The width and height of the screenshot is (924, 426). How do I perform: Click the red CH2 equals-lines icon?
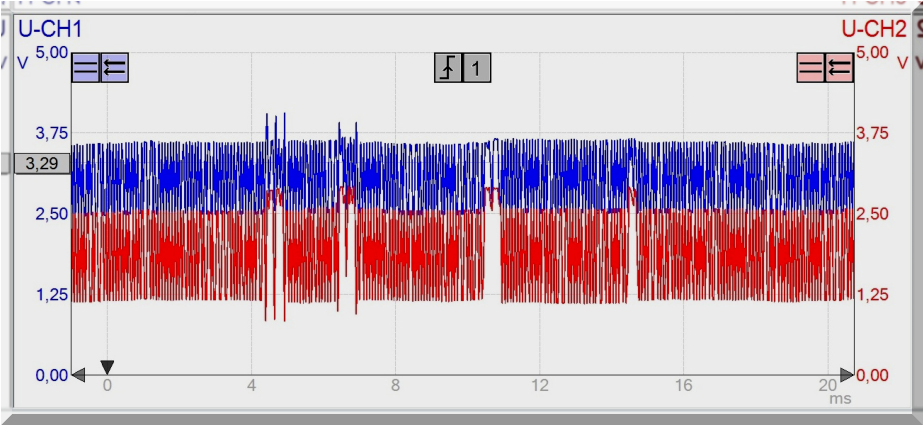point(810,67)
